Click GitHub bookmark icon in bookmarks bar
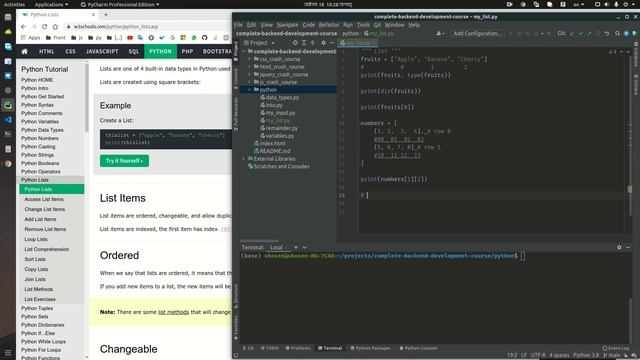Image resolution: width=640 pixels, height=360 pixels. 204,38
